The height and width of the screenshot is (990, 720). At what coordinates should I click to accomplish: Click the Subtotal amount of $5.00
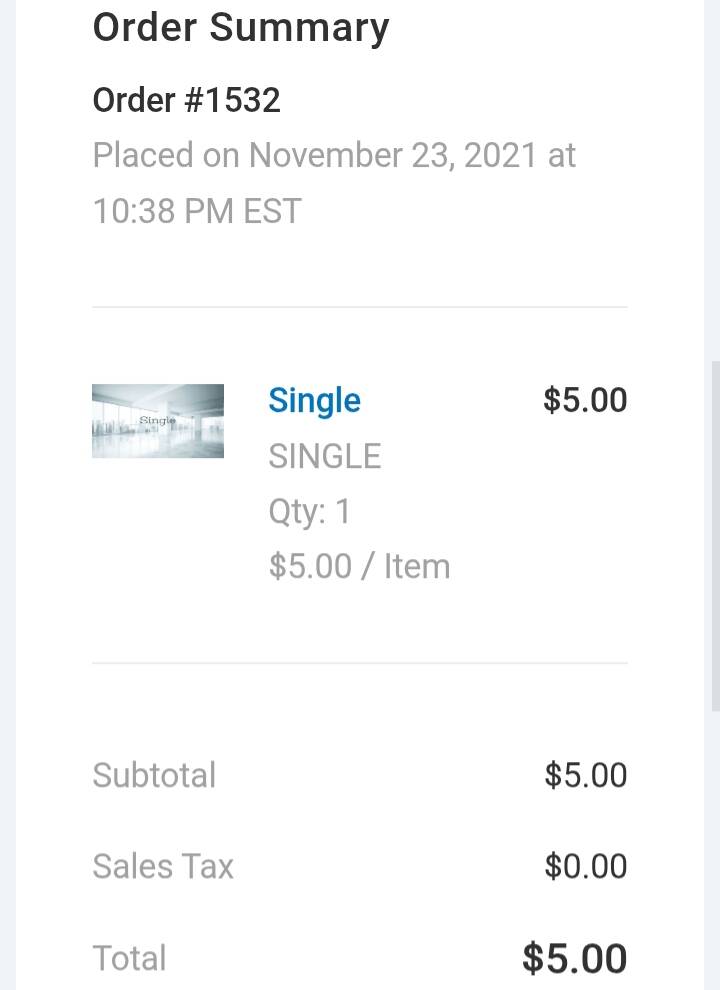[586, 776]
